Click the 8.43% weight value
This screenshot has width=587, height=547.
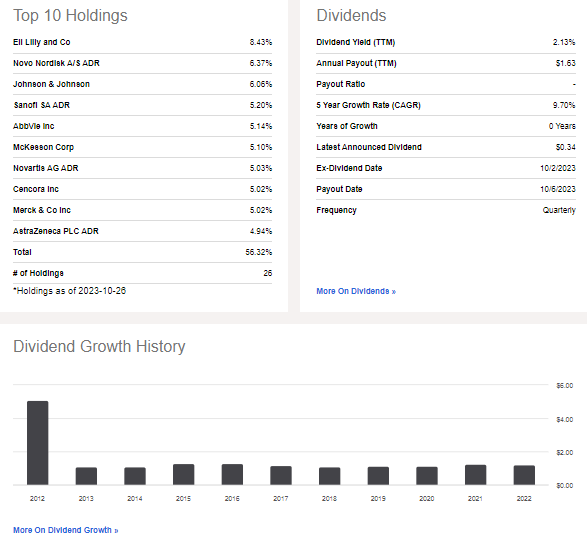261,42
